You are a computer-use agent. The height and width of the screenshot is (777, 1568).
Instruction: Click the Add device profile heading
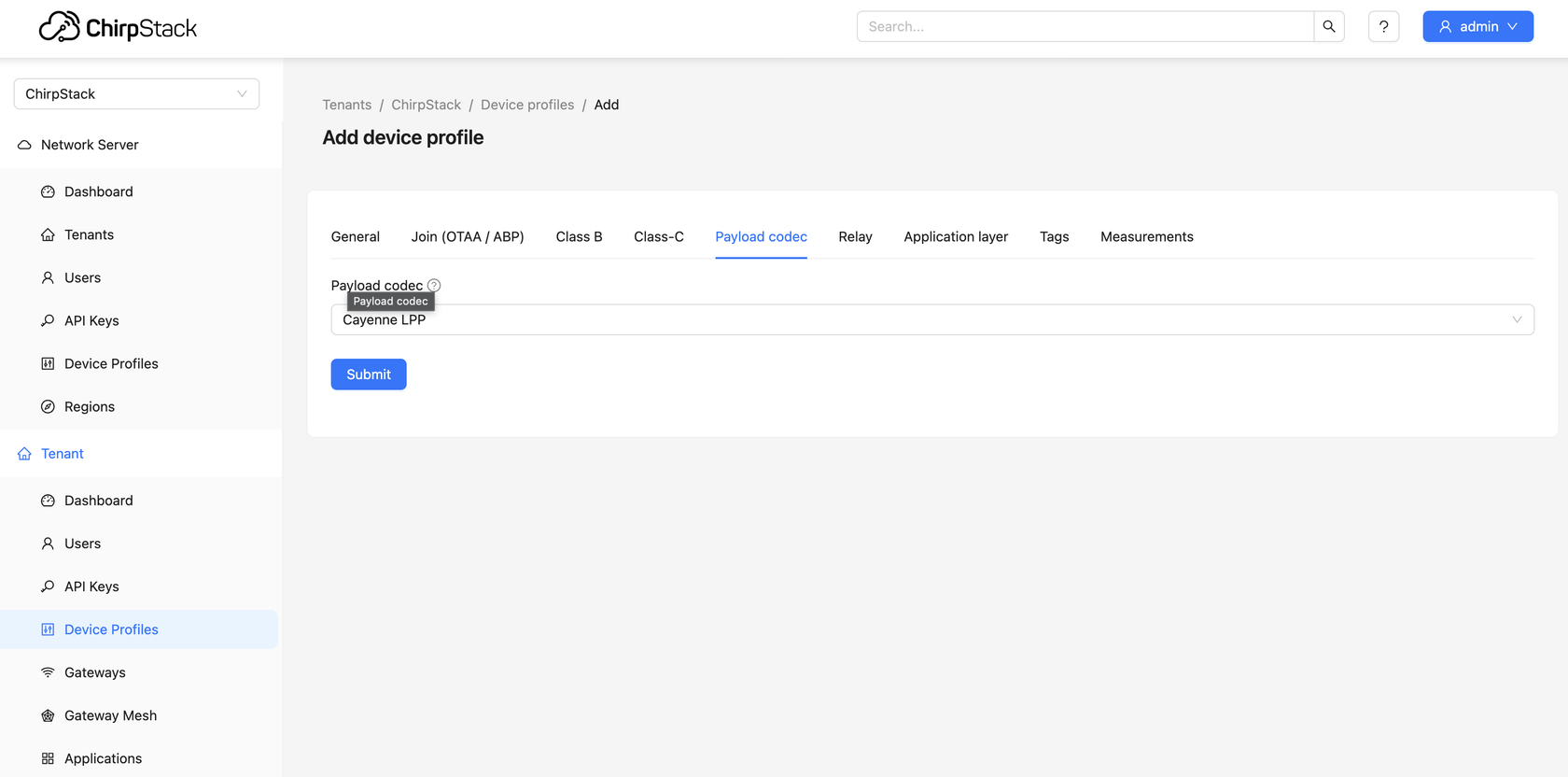tap(403, 137)
